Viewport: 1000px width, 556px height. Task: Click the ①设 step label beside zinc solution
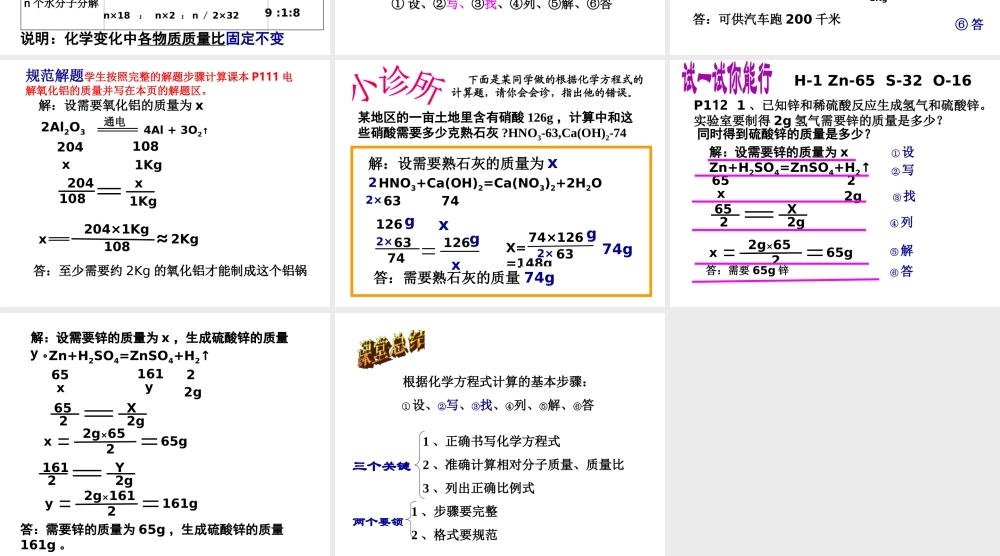(x=902, y=152)
